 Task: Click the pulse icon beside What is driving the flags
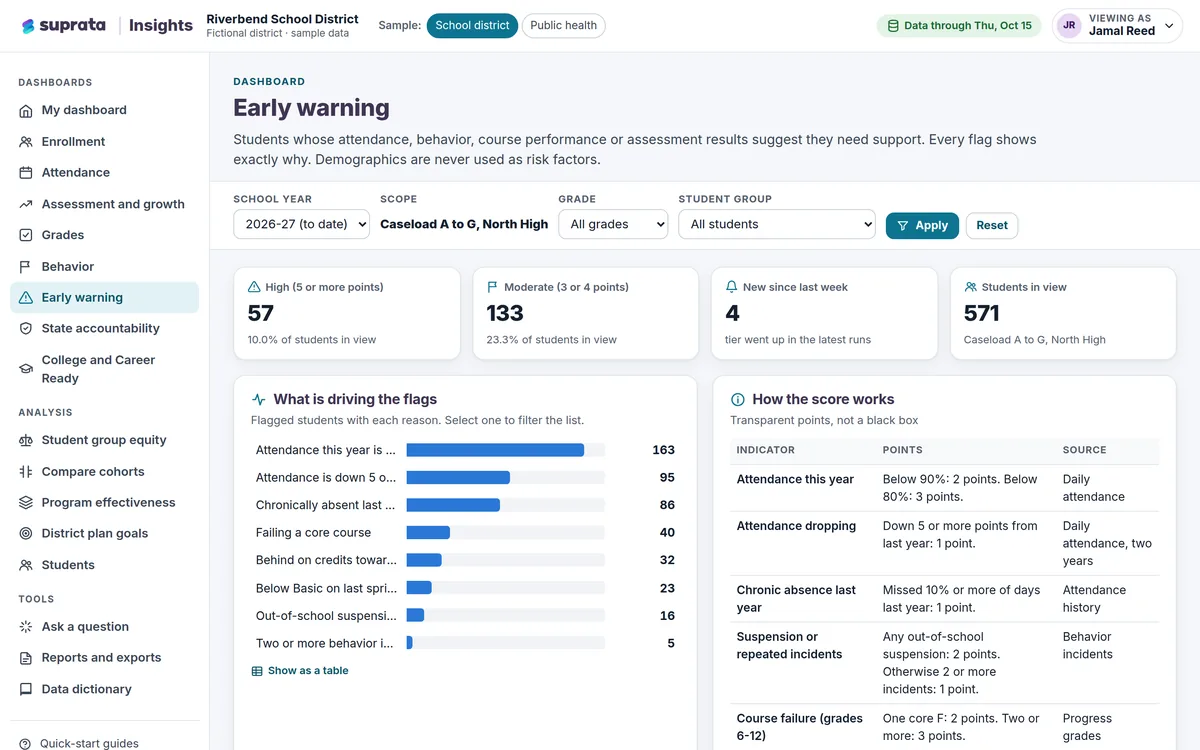point(259,399)
